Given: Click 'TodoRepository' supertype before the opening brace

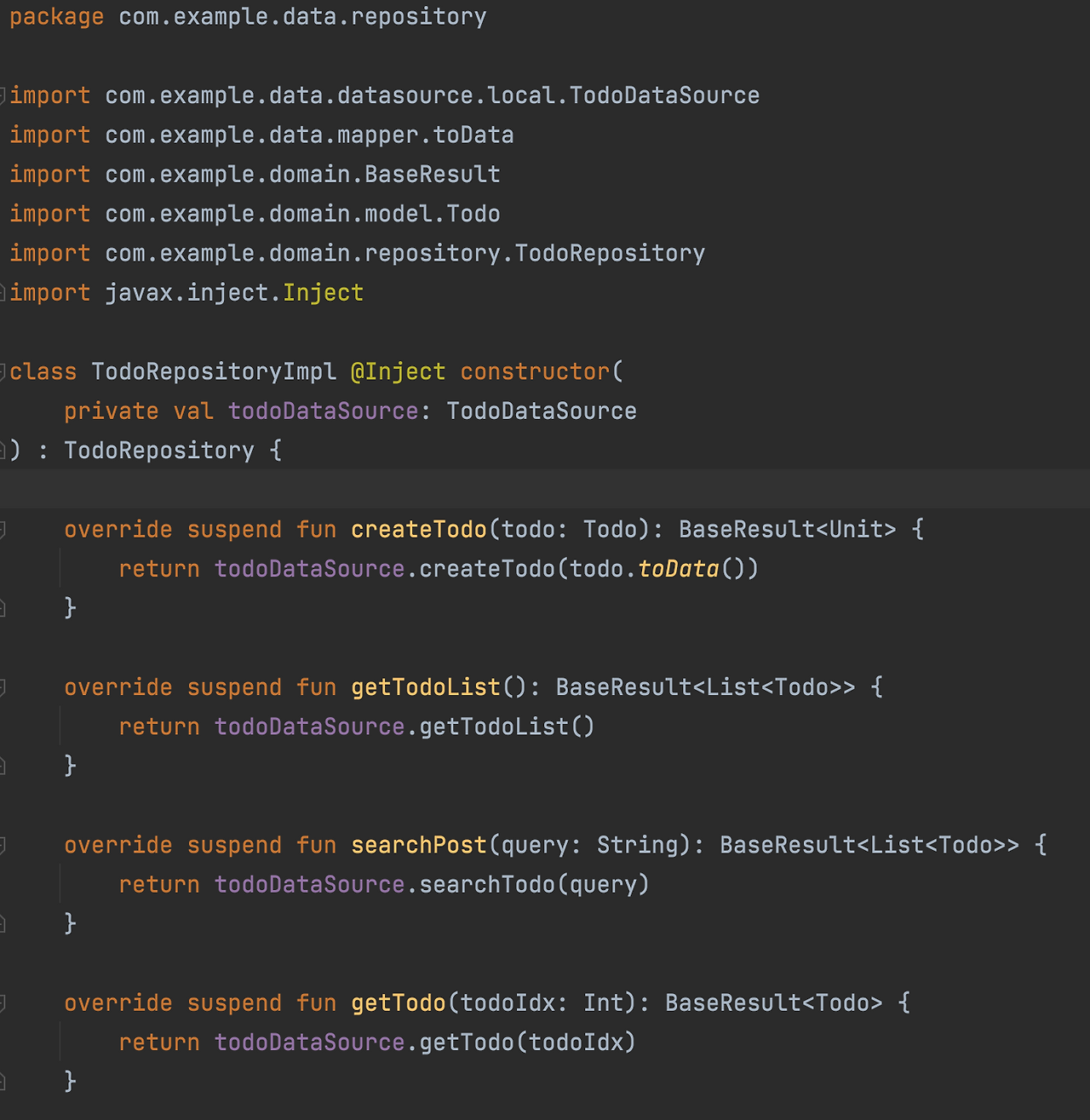Looking at the screenshot, I should click(159, 451).
